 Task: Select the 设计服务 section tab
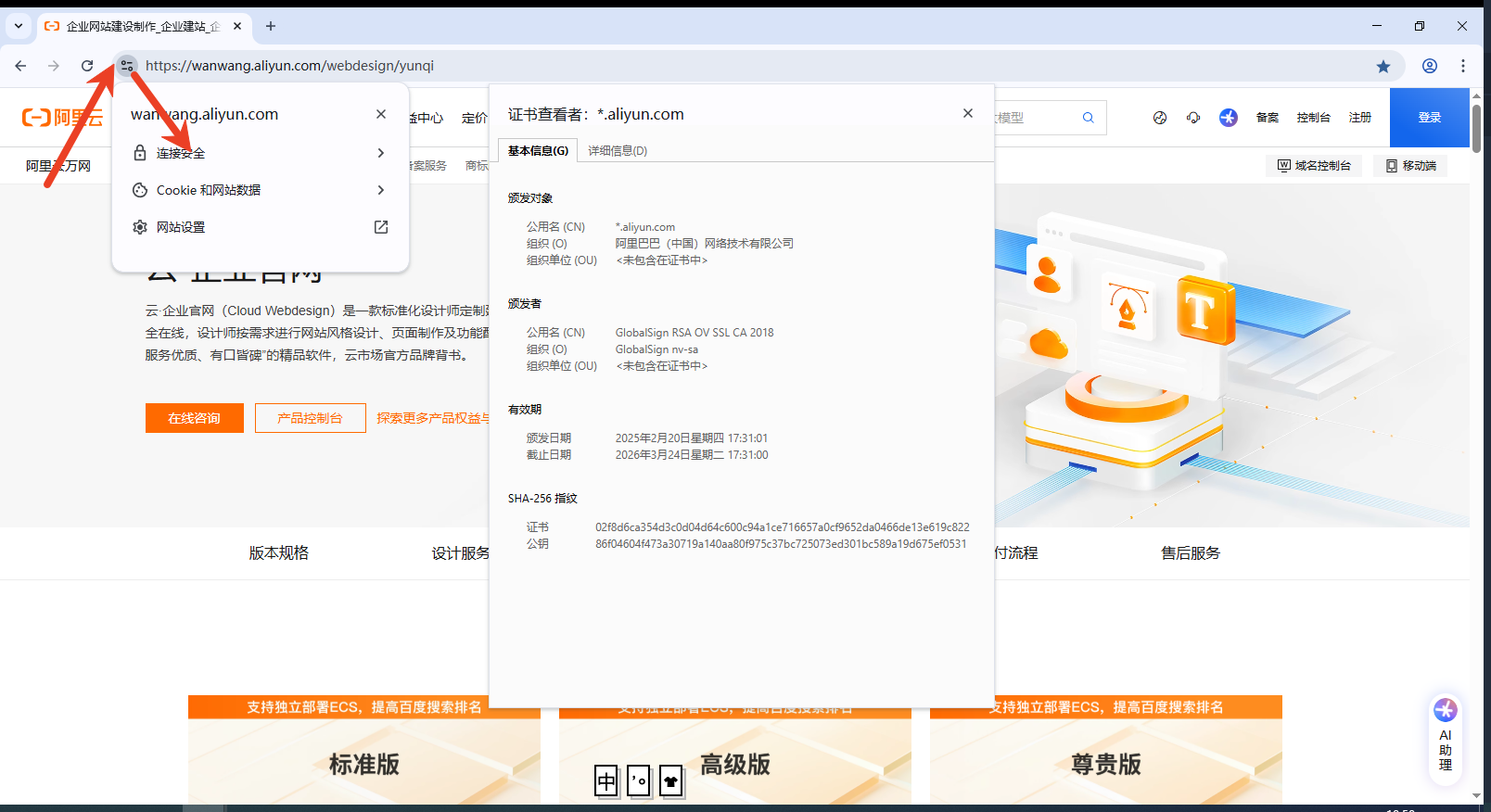(x=460, y=553)
